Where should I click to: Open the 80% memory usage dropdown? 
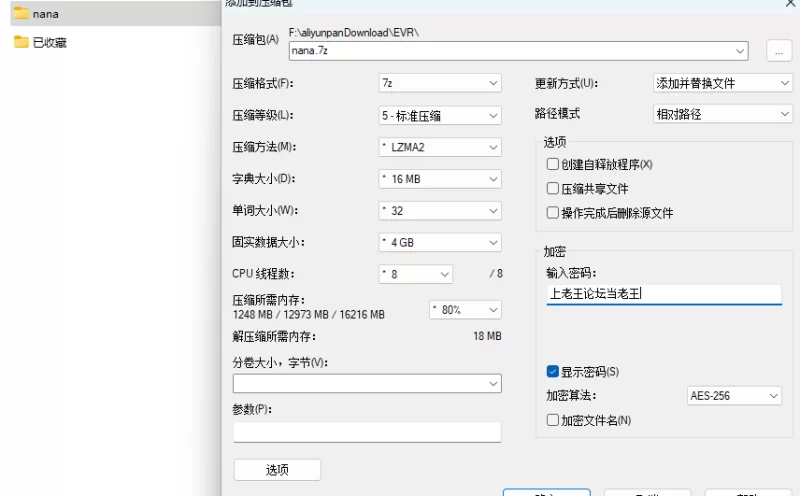[x=464, y=310]
